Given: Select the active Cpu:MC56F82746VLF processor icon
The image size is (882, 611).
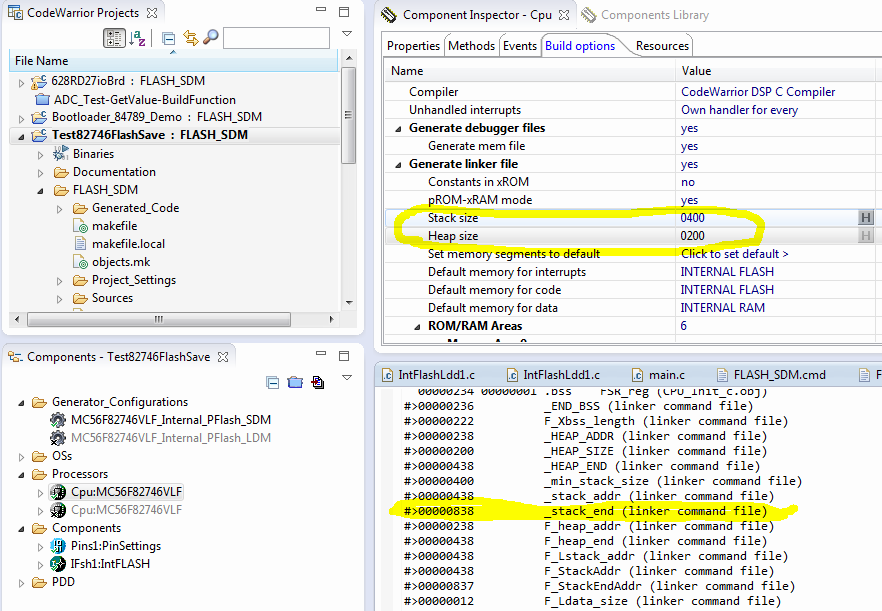Looking at the screenshot, I should 58,492.
